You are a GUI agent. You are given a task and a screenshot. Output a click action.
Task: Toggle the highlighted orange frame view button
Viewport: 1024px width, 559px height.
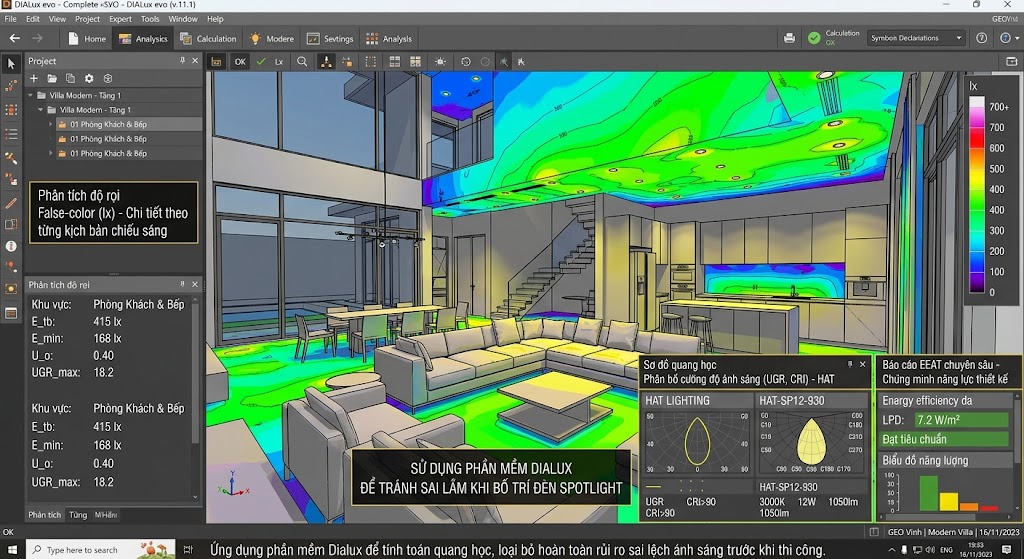click(216, 61)
